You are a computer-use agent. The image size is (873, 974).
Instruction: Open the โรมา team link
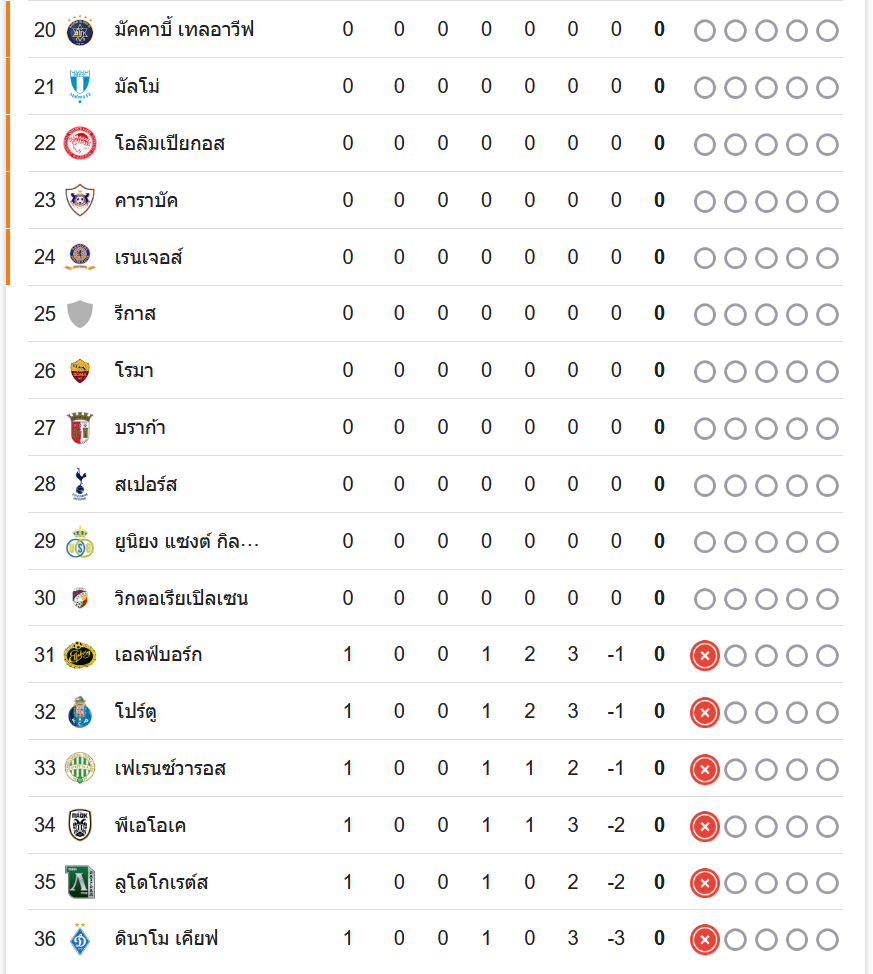point(134,371)
